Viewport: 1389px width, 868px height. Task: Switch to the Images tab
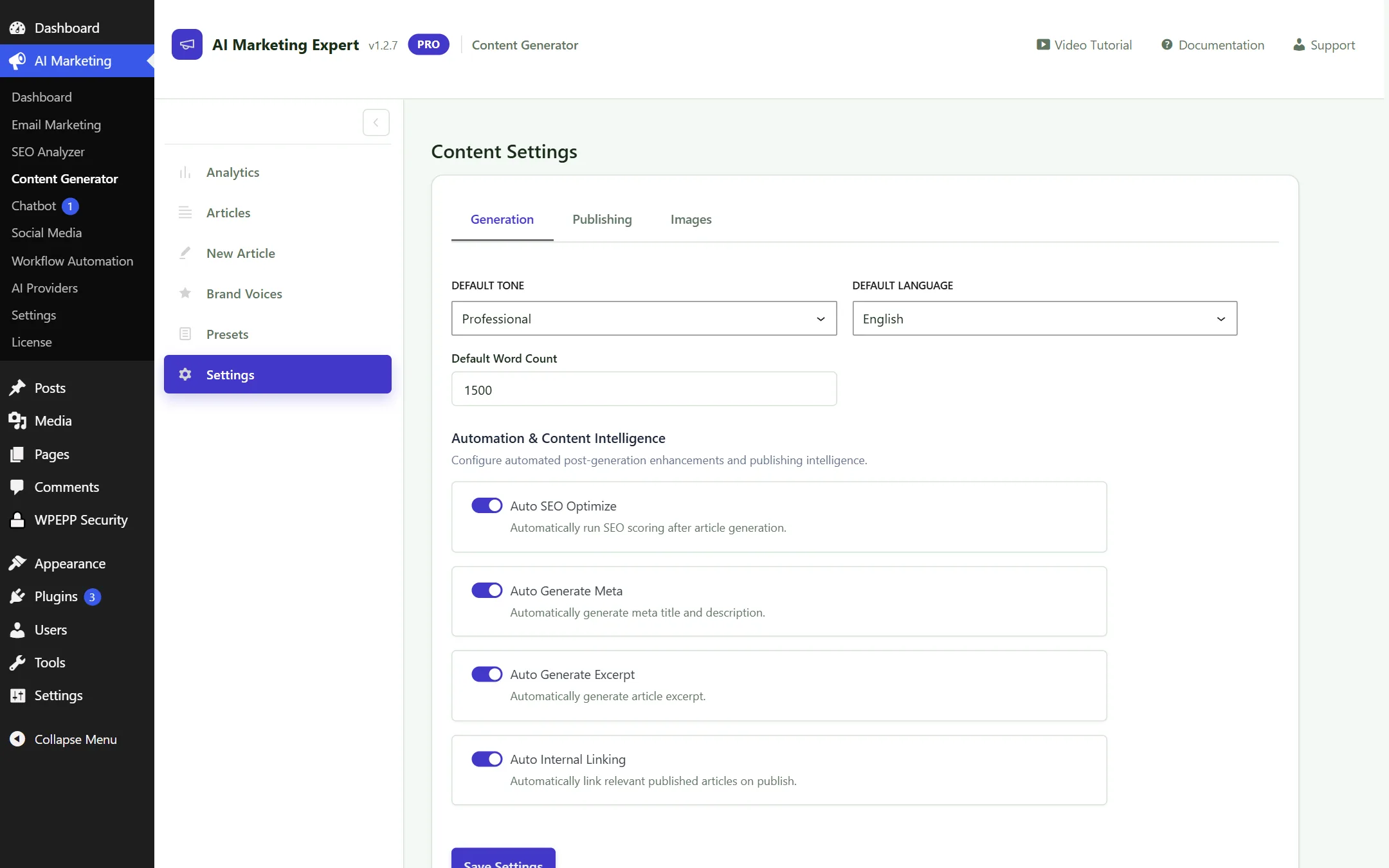[x=691, y=219]
